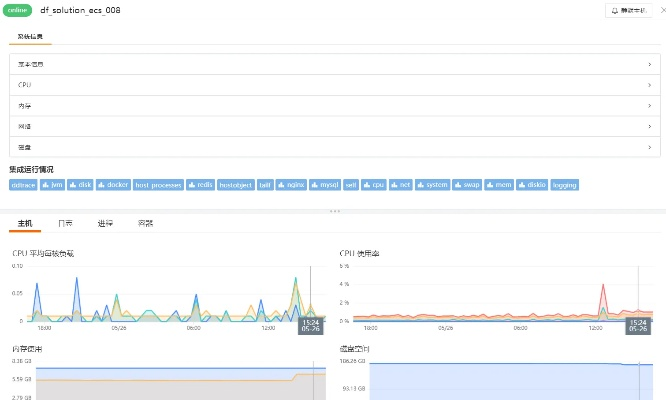This screenshot has width=666, height=400.
Task: Expand the CPU info row
Action: 332,85
